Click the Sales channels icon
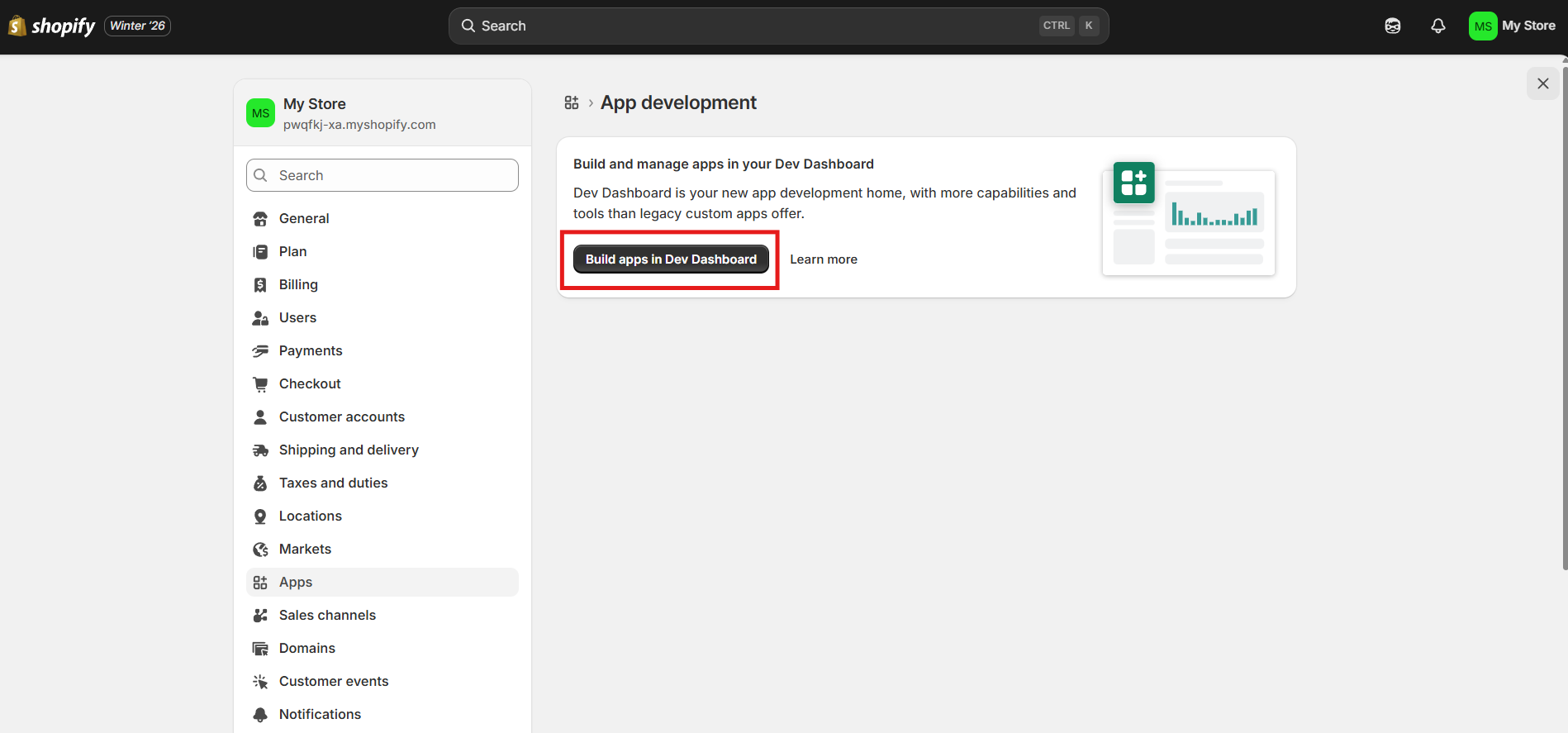This screenshot has height=733, width=1568. [260, 616]
